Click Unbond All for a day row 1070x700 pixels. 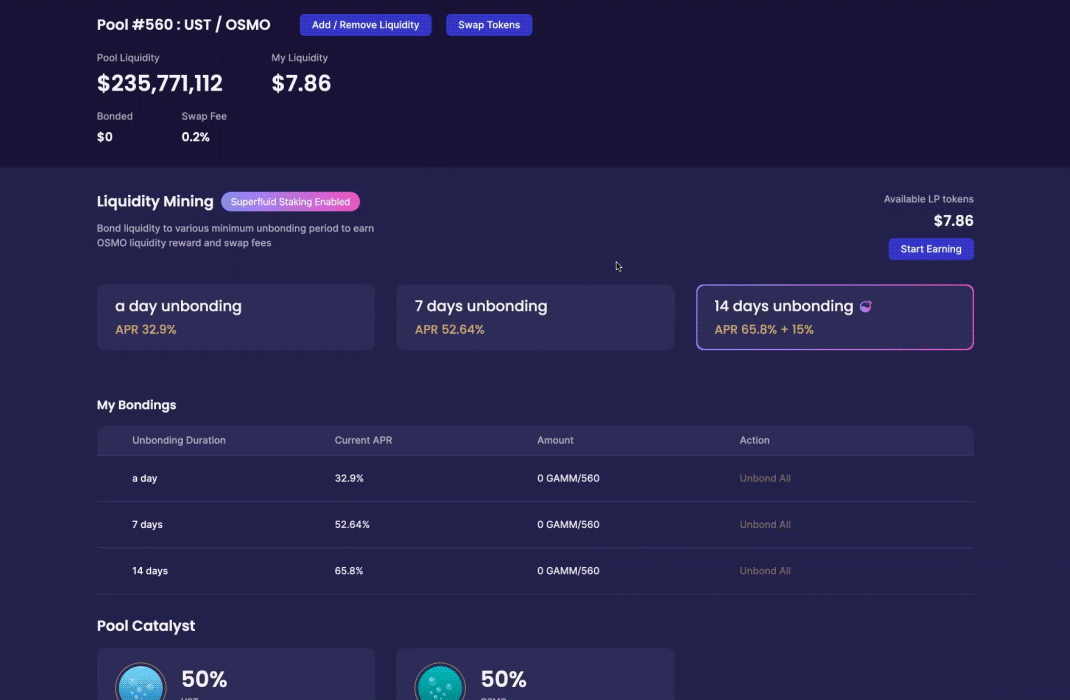(765, 478)
